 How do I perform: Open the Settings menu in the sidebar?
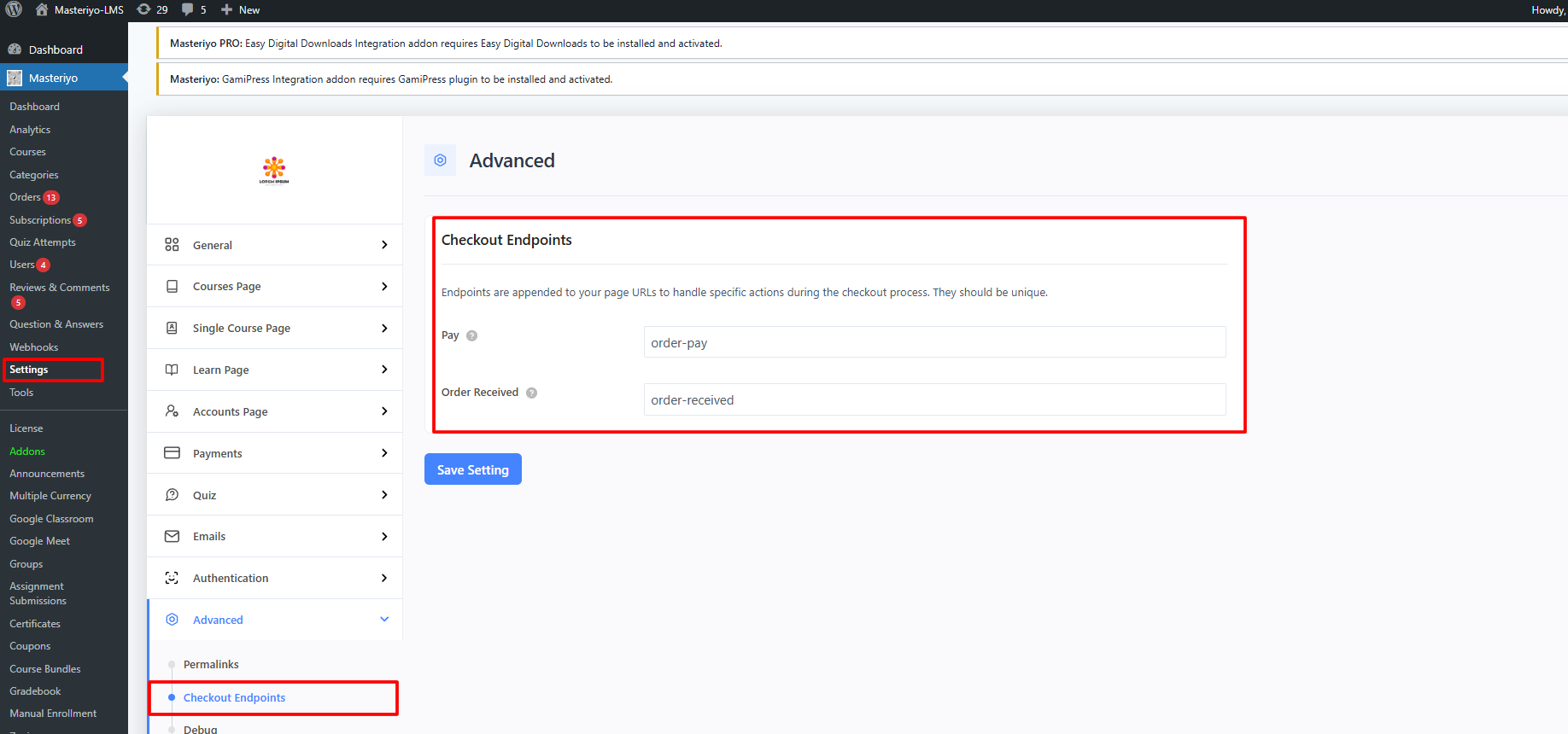coord(28,370)
